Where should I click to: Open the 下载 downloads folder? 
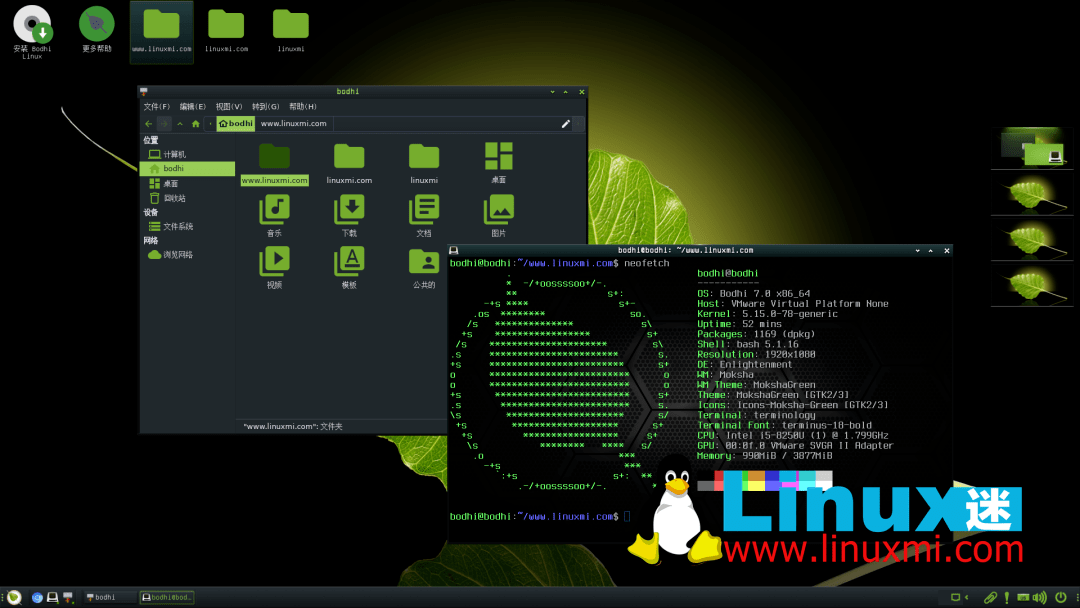(x=349, y=210)
